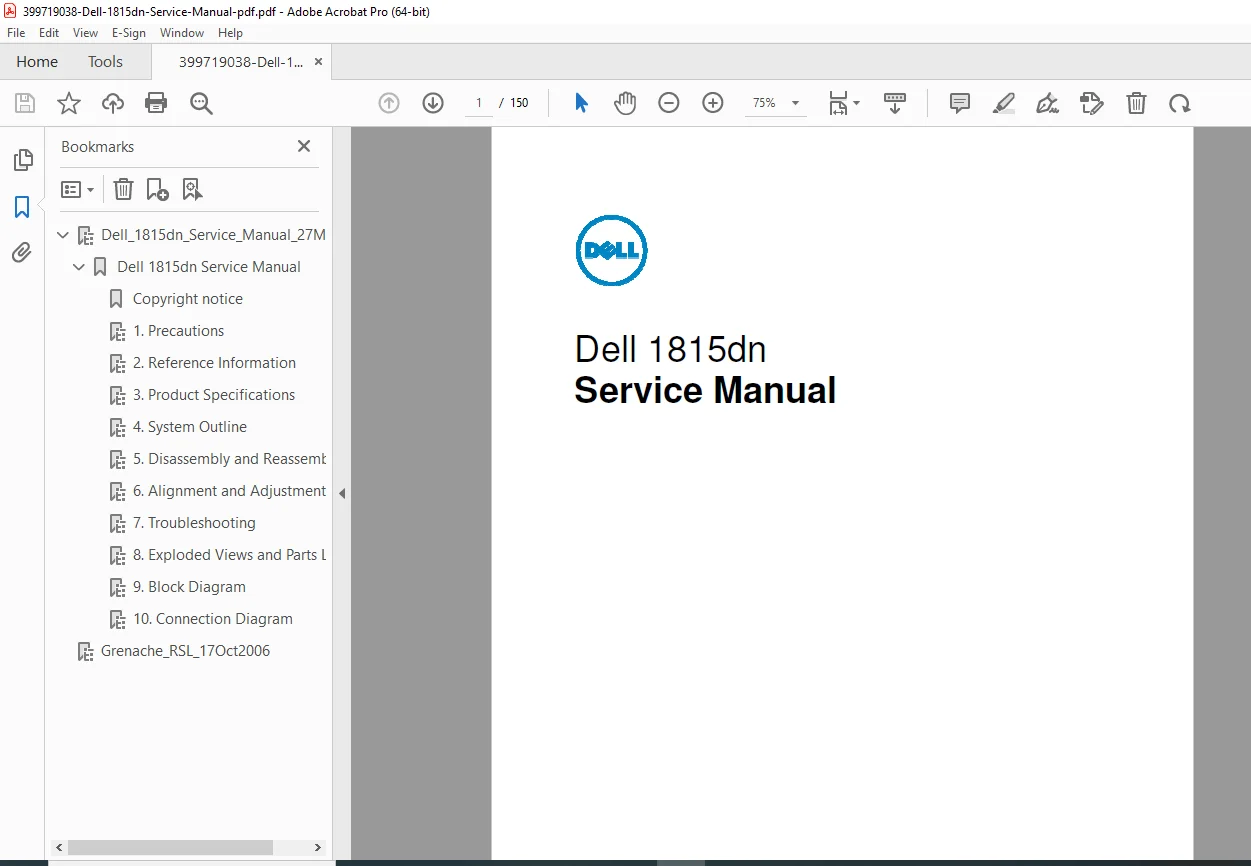Go to 6. Alignment and Adjustment bookmark
This screenshot has height=866, width=1251.
tap(230, 491)
